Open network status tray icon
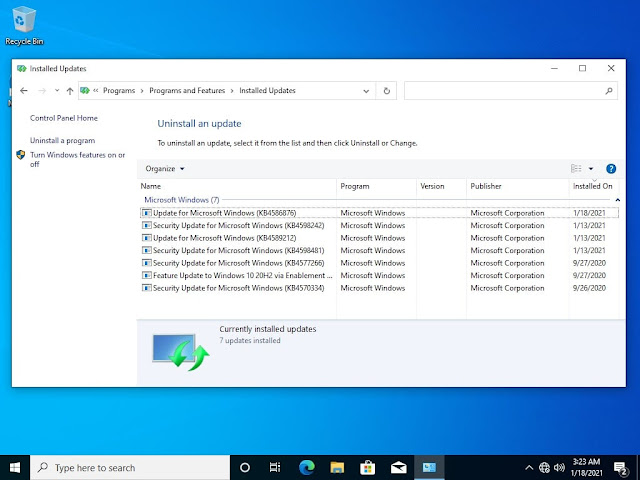 tap(544, 468)
